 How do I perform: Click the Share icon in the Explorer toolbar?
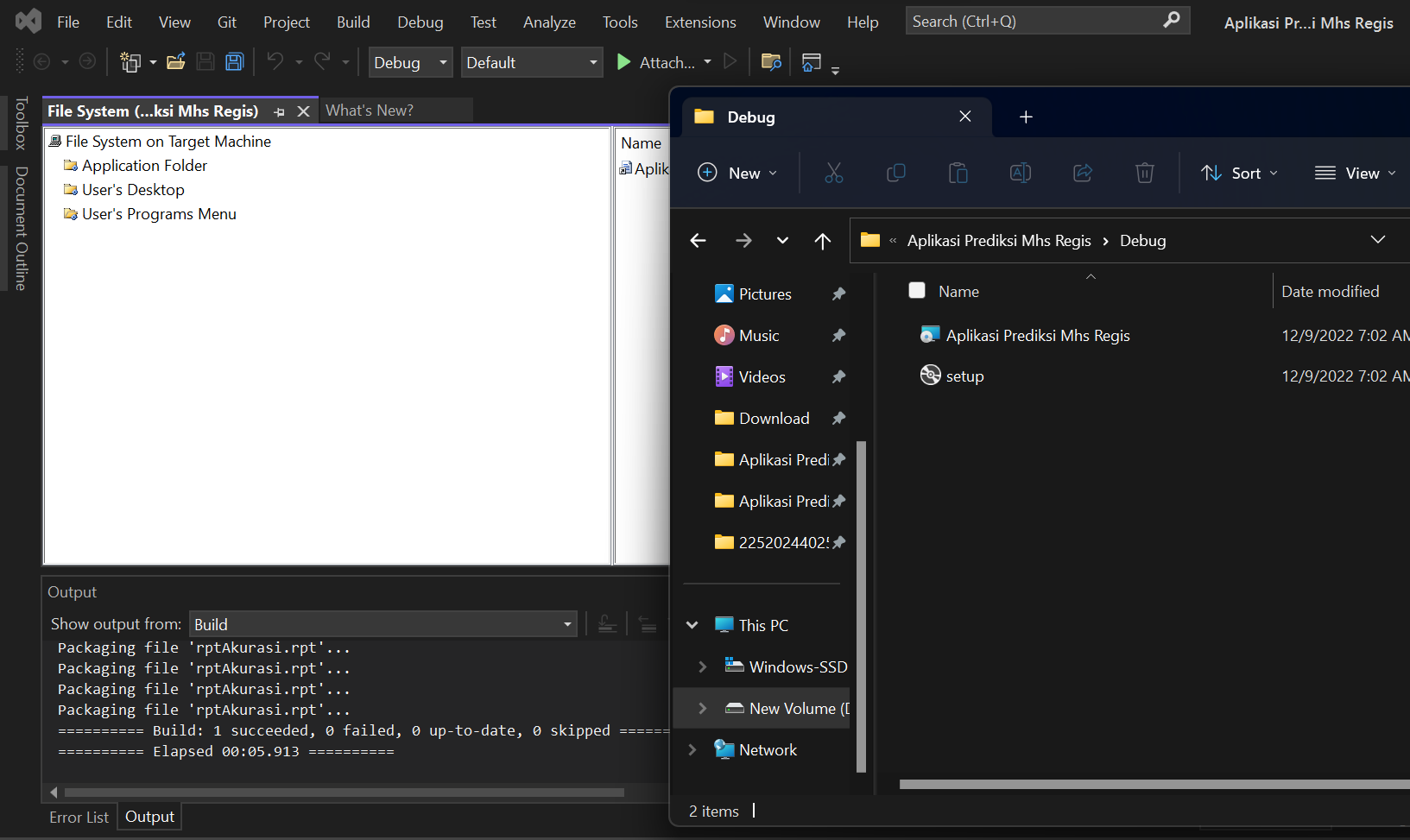pyautogui.click(x=1083, y=173)
